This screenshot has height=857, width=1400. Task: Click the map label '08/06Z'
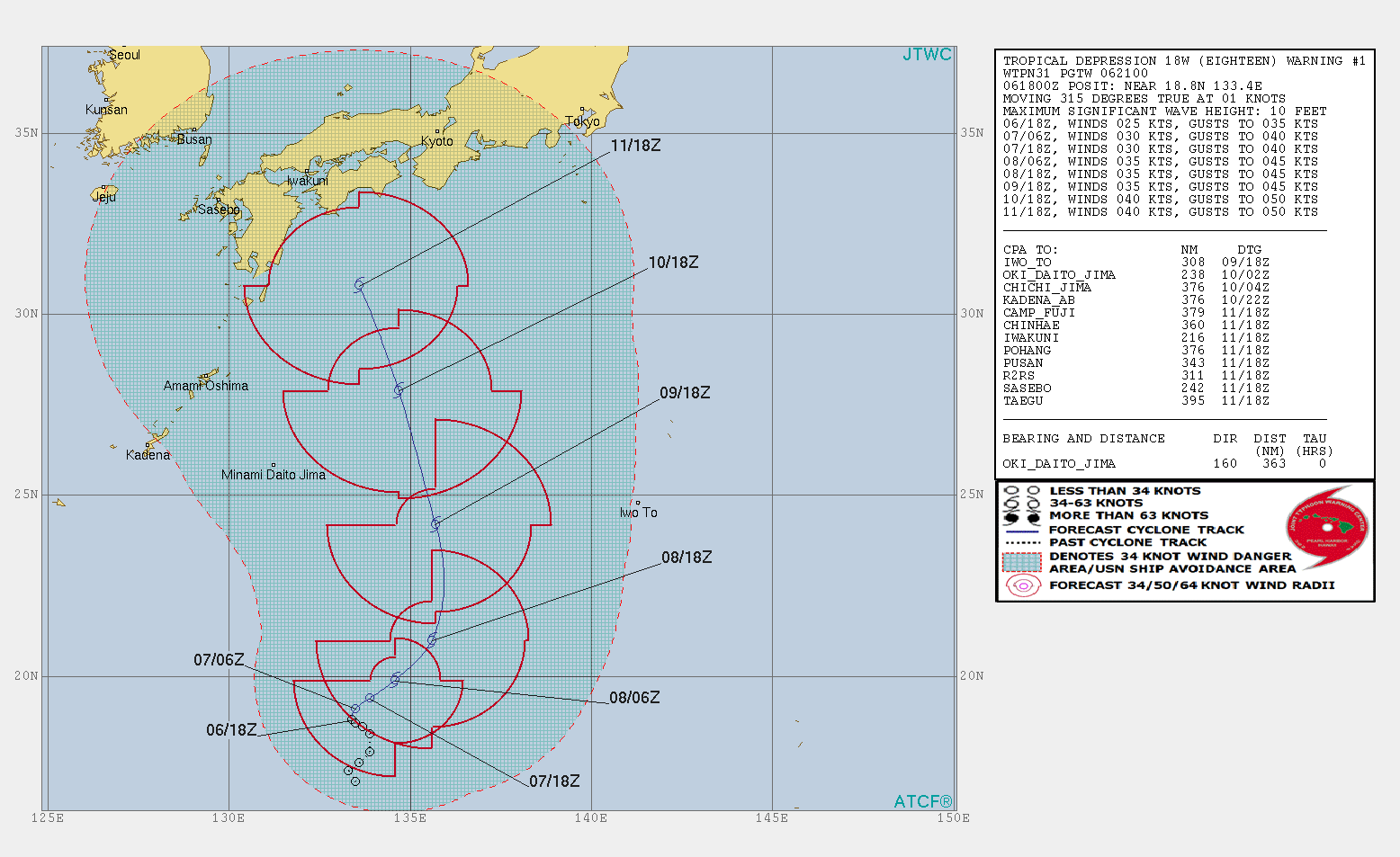point(634,698)
